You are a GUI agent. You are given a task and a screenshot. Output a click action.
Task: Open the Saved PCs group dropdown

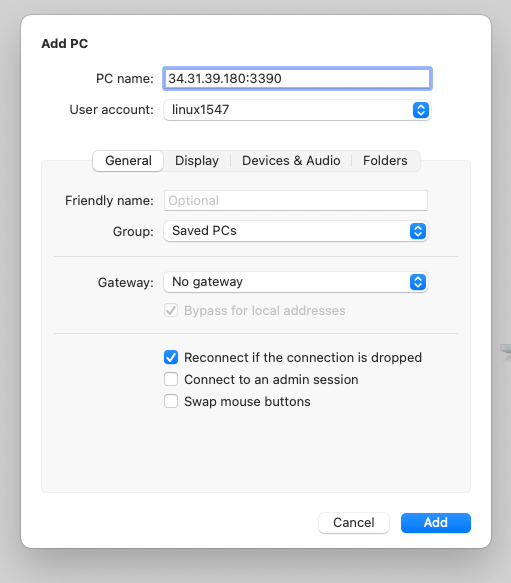point(296,231)
